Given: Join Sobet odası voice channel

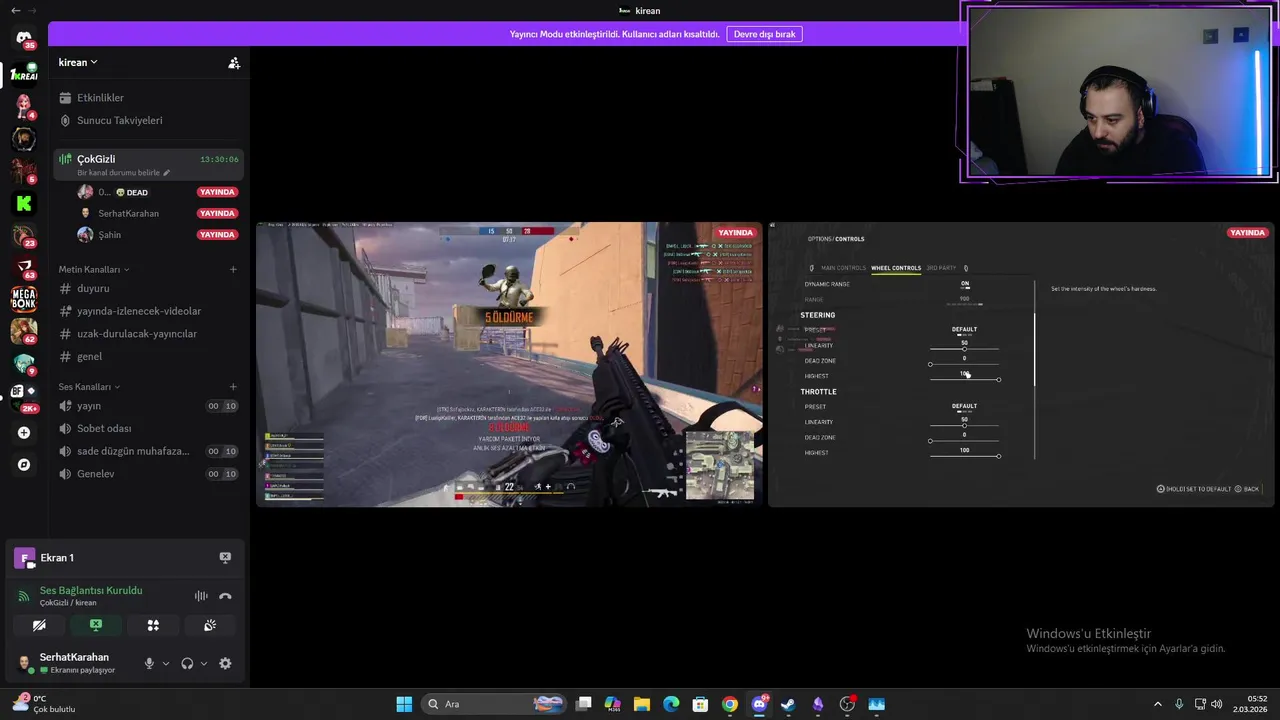Looking at the screenshot, I should point(146,429).
